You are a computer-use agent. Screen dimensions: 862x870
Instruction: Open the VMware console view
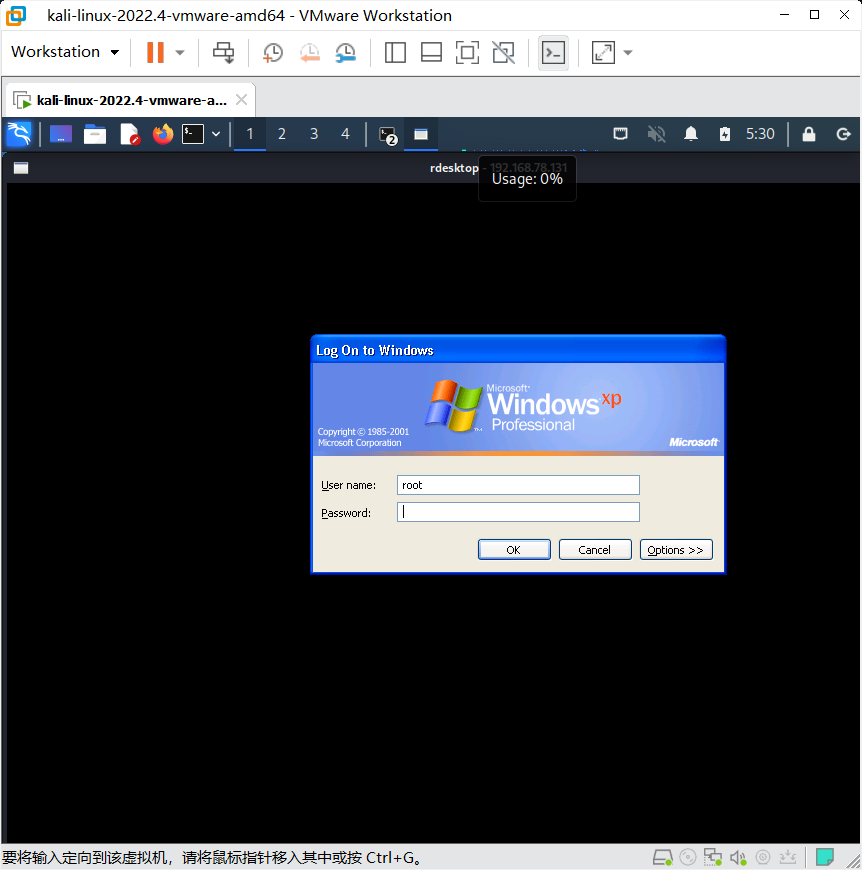(x=553, y=53)
